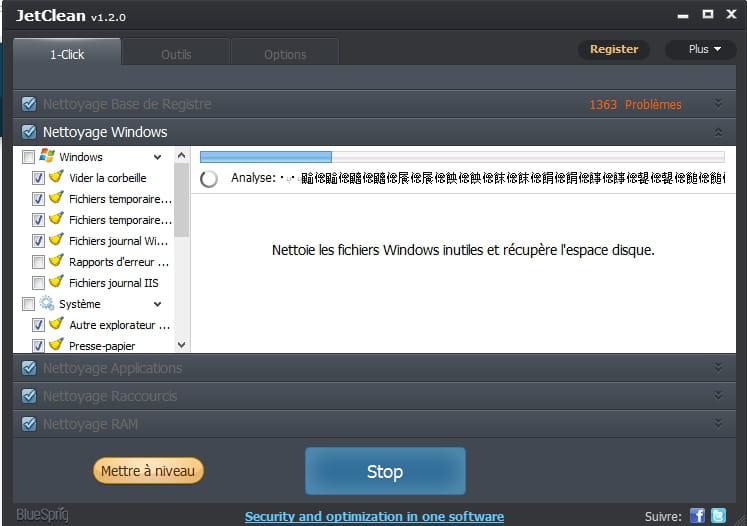Uncheck Fichiers journal Wi... option
Viewport: 747px width, 526px height.
click(38, 241)
